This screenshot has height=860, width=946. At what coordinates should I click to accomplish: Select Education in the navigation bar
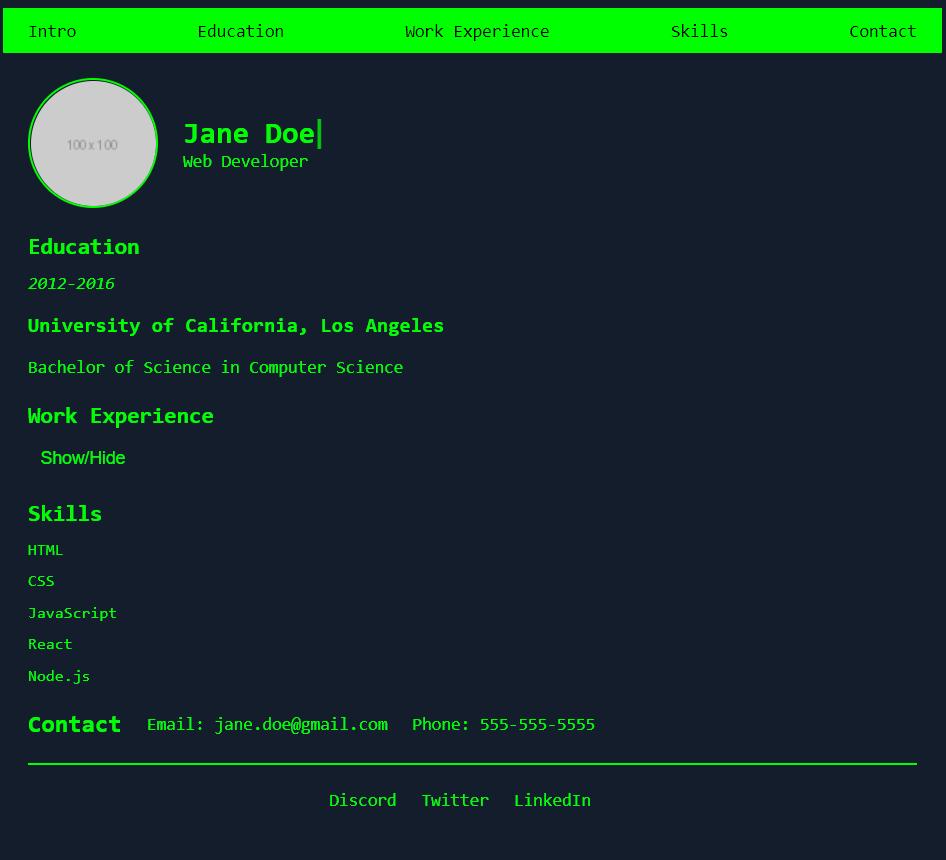(x=240, y=31)
